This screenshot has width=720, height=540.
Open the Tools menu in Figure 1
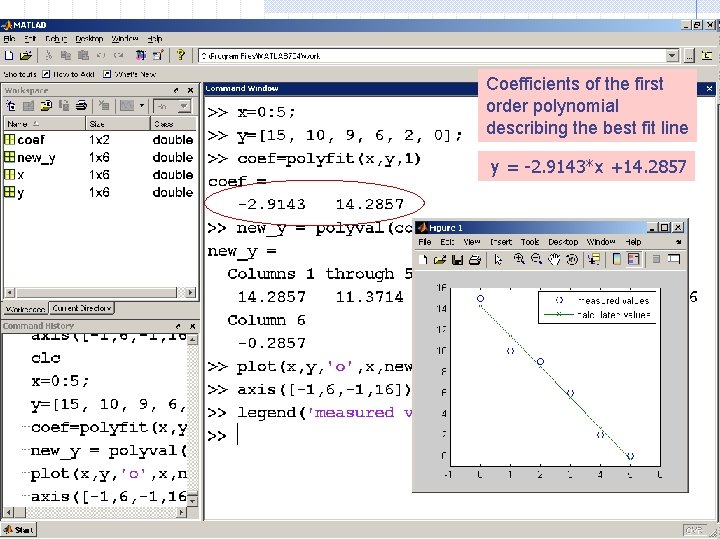(x=530, y=242)
